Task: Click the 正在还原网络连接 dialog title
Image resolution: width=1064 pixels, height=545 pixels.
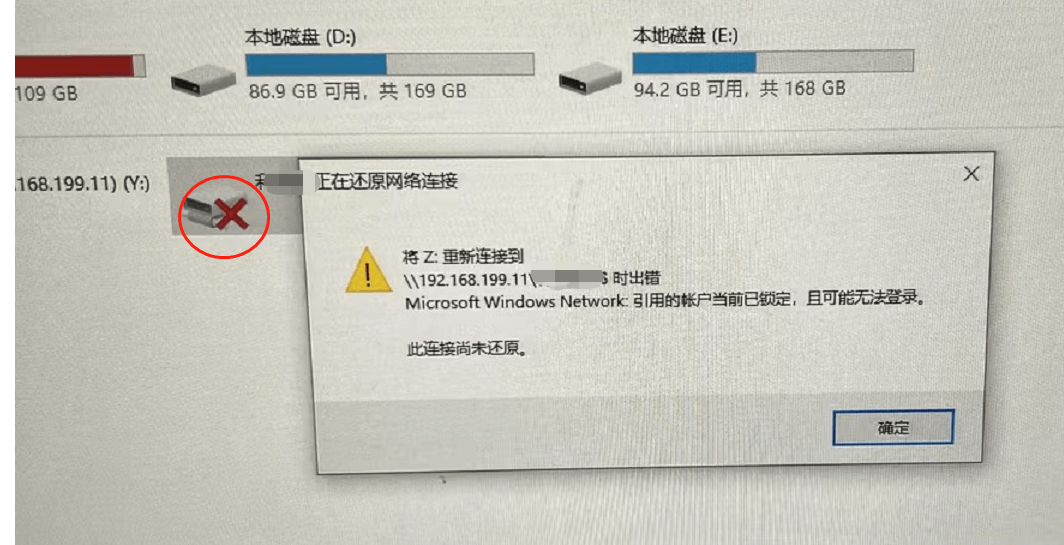Action: click(x=387, y=181)
